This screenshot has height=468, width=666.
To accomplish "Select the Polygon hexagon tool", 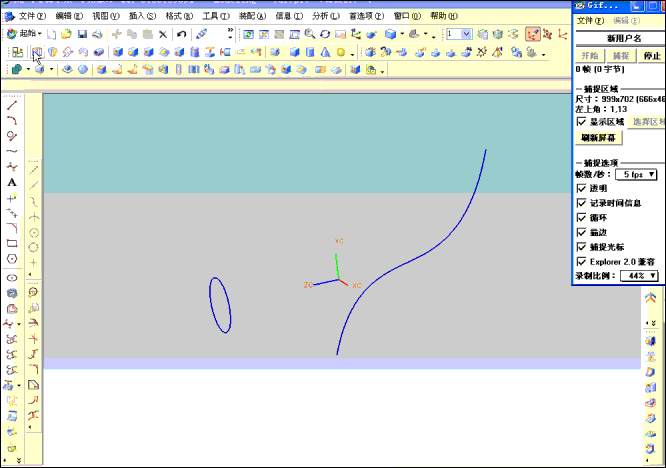I will (x=12, y=259).
